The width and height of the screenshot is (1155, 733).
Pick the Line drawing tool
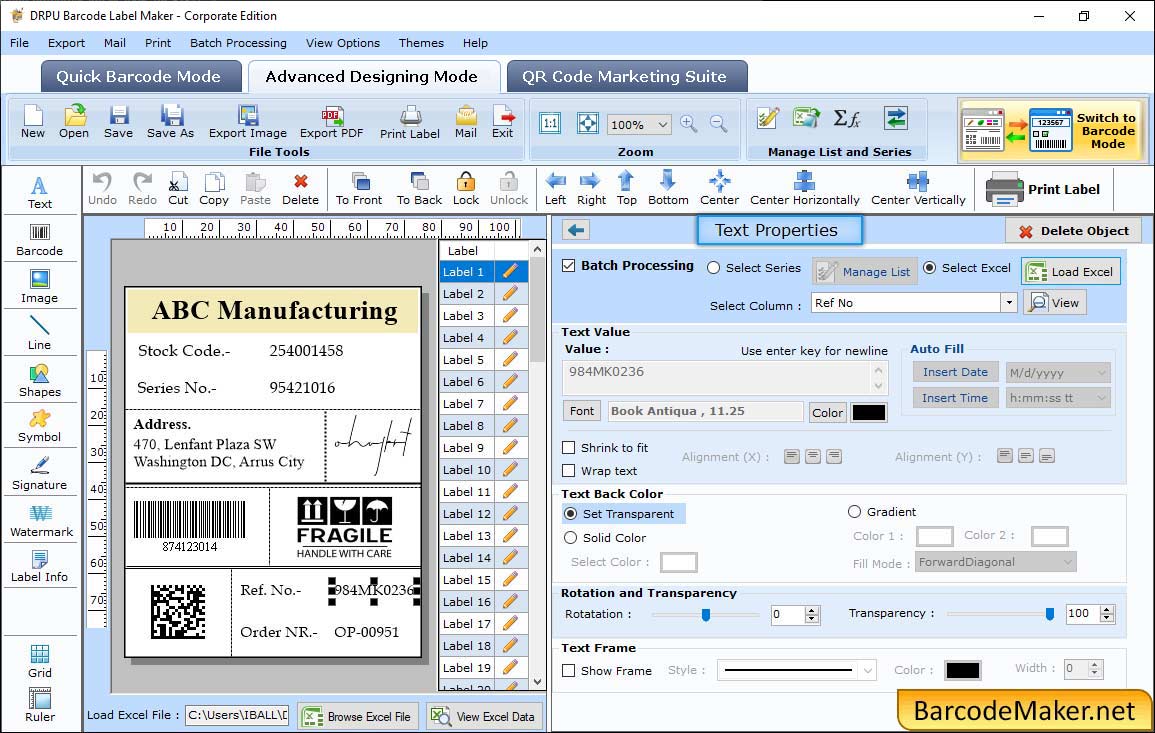[40, 334]
